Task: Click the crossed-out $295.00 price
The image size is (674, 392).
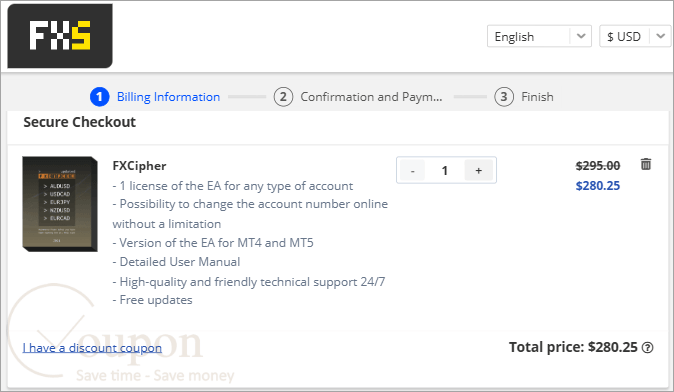Action: click(x=597, y=165)
